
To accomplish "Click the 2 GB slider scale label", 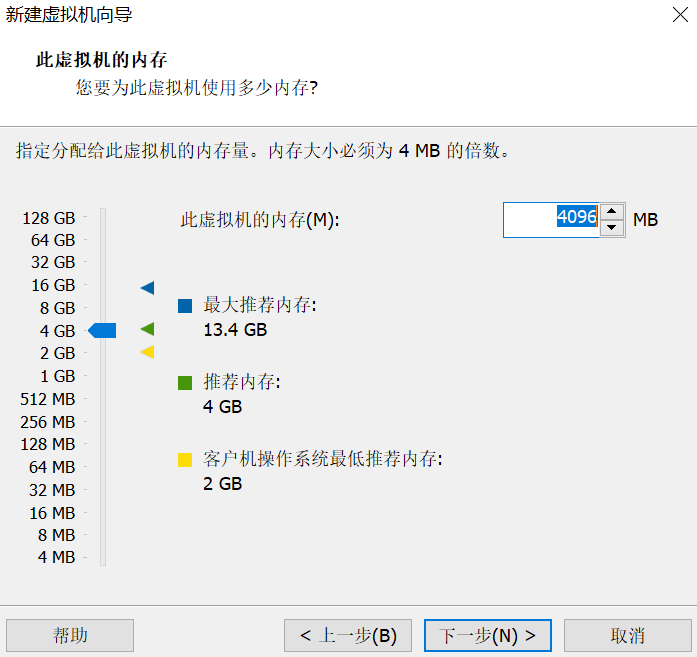I will coord(57,353).
